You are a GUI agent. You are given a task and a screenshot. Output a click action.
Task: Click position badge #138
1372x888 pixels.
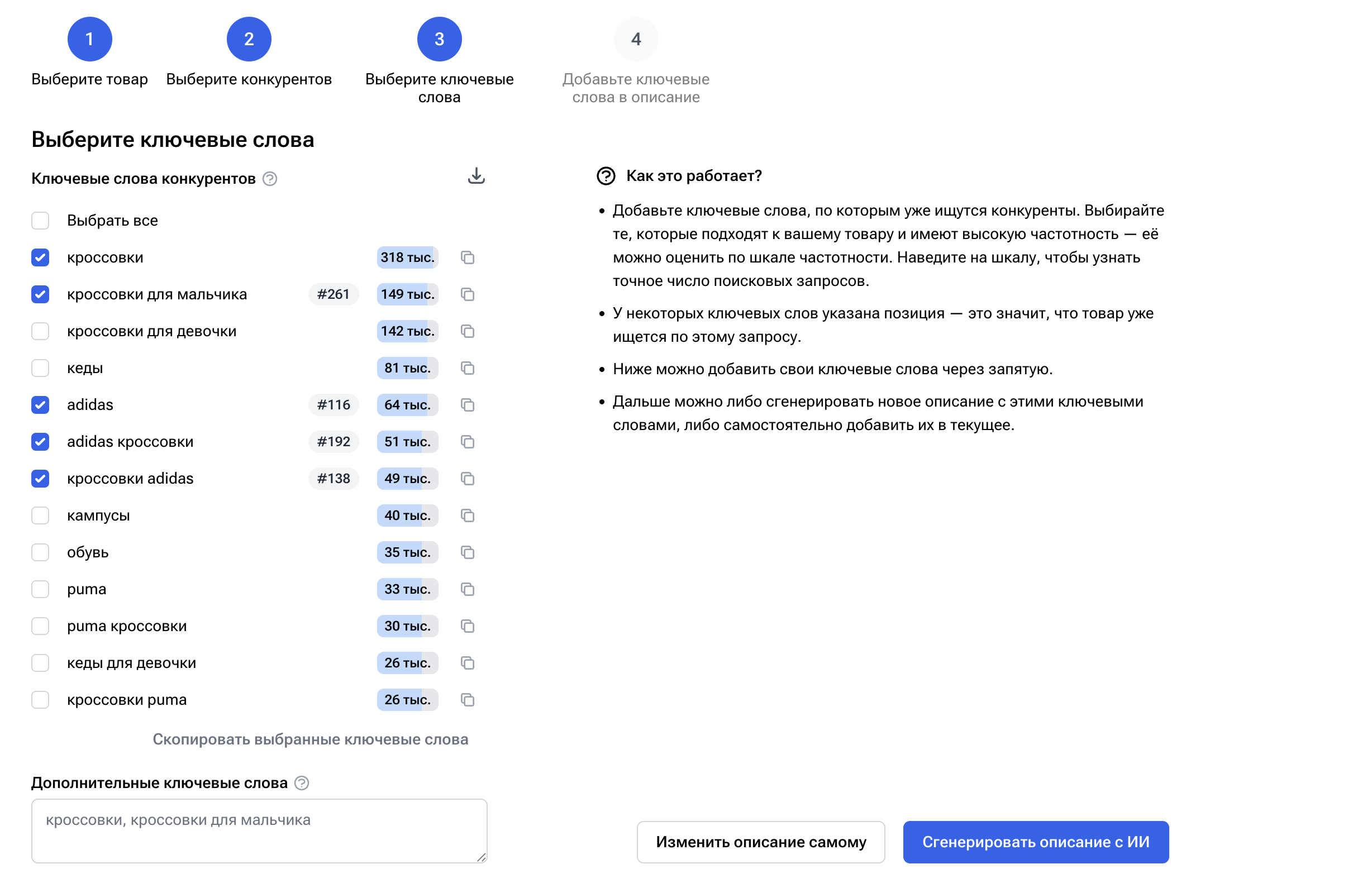pyautogui.click(x=333, y=479)
